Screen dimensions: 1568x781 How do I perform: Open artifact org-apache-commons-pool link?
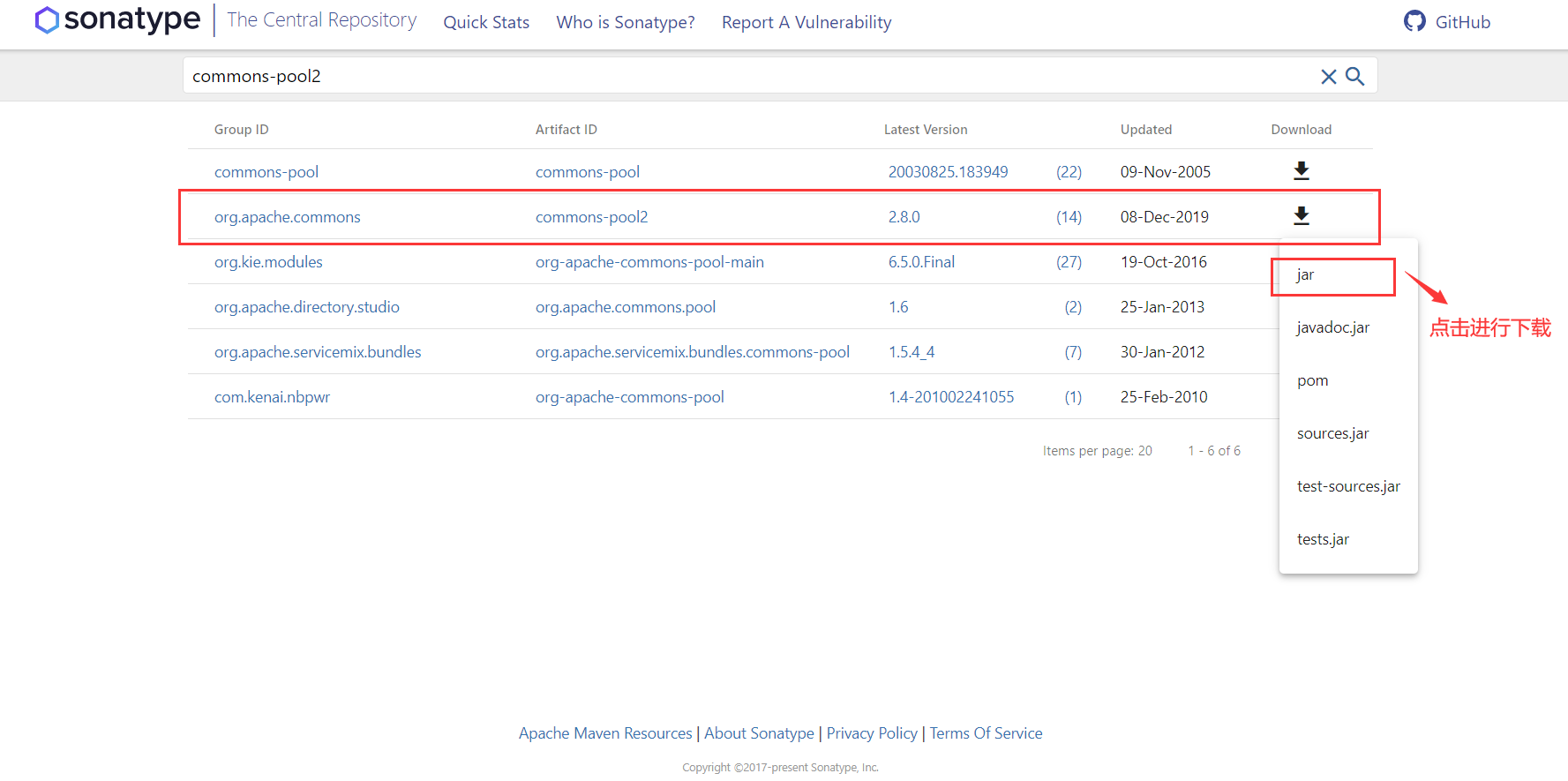tap(630, 397)
